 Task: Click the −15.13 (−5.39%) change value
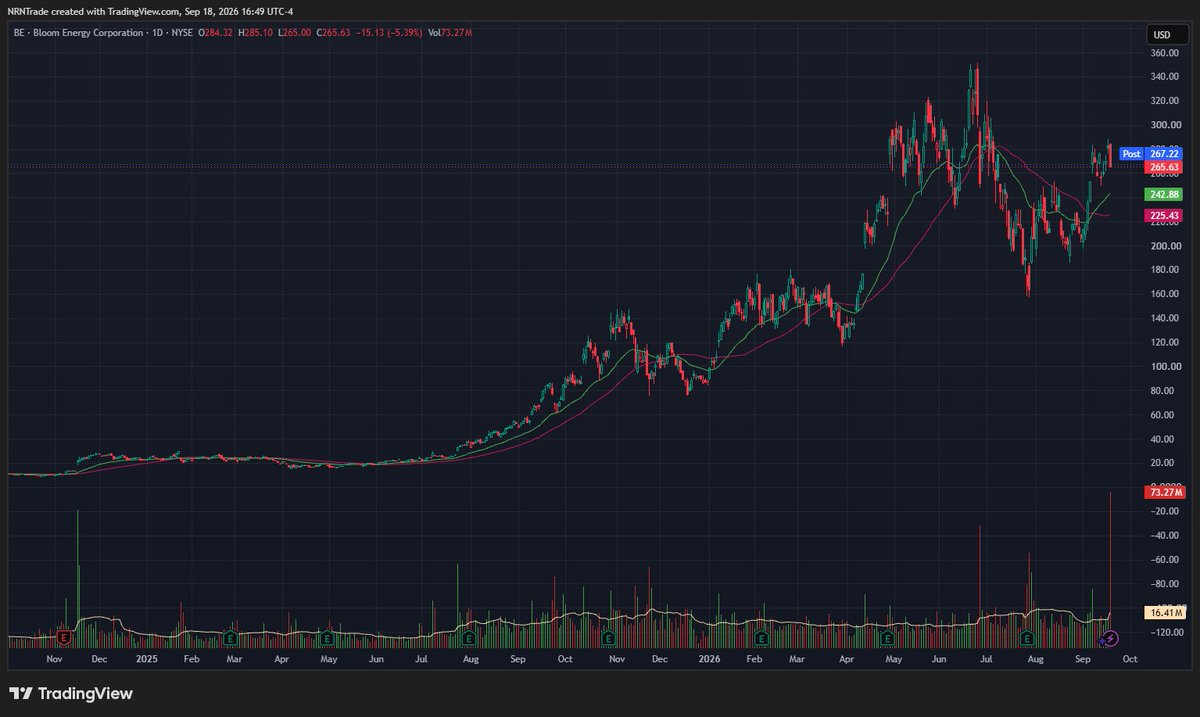point(390,33)
